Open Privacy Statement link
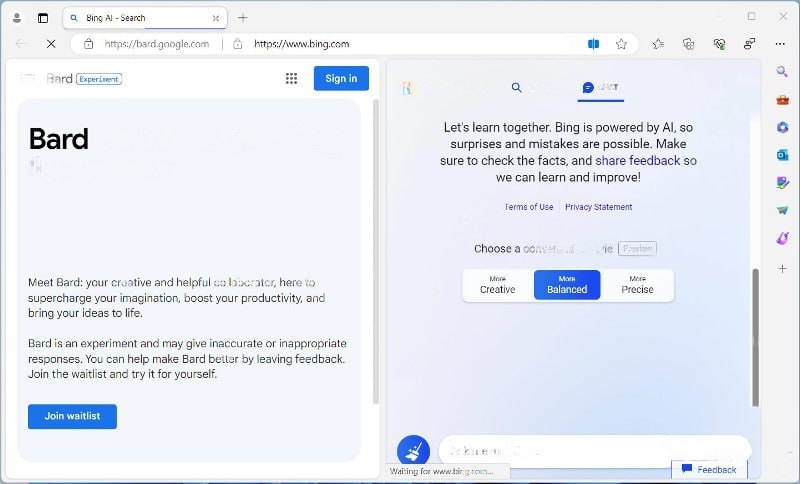 click(598, 207)
